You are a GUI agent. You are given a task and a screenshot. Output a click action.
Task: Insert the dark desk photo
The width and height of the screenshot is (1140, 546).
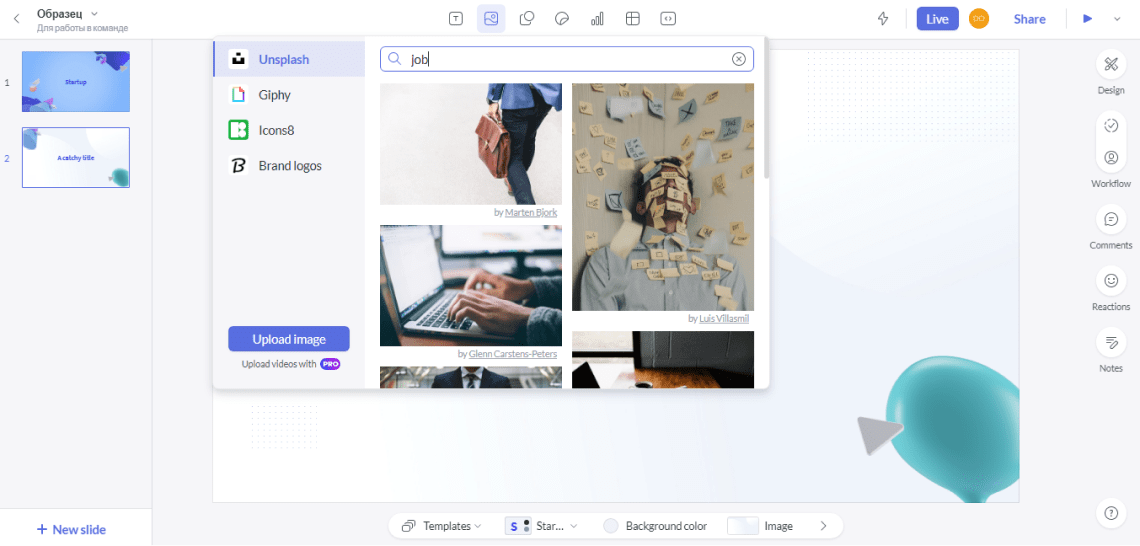click(663, 360)
